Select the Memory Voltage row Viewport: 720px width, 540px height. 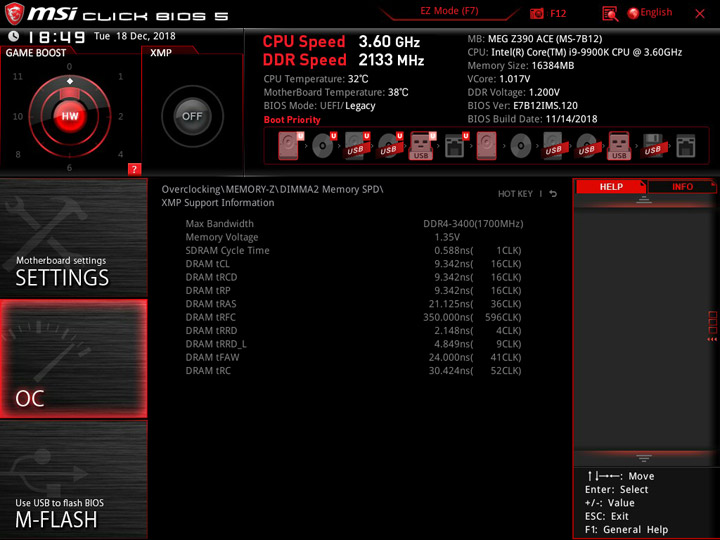[354, 237]
